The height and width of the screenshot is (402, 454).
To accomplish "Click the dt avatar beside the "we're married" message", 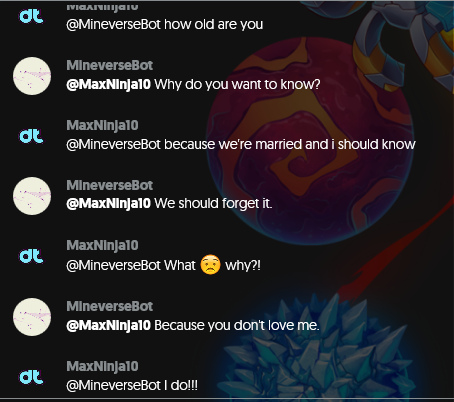I will pos(31,136).
